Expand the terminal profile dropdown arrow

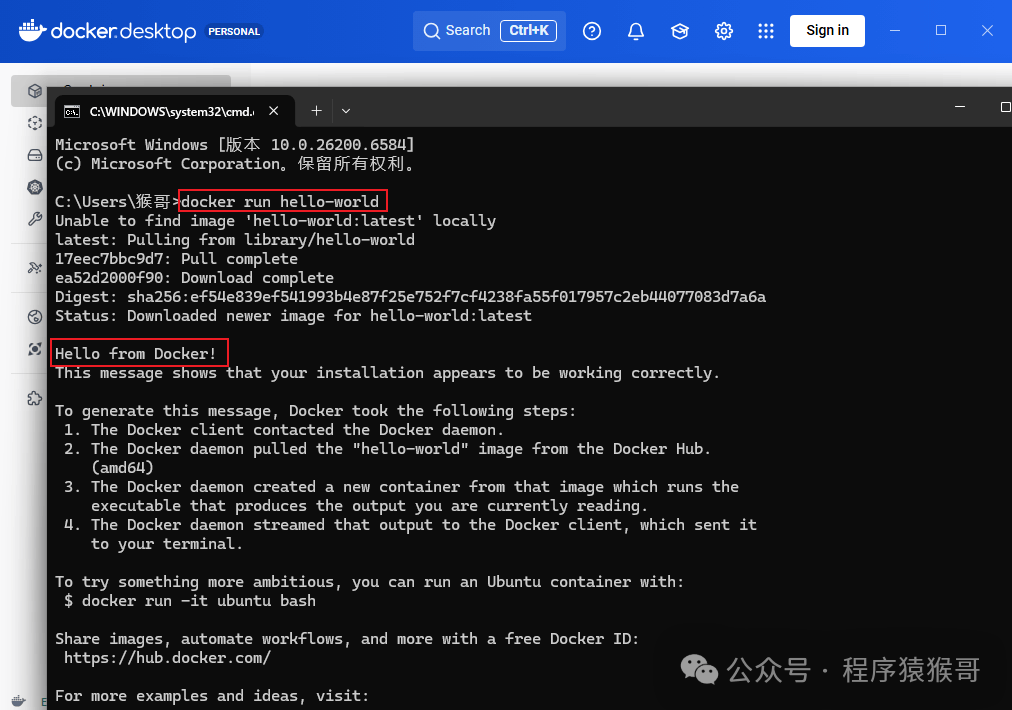(346, 111)
